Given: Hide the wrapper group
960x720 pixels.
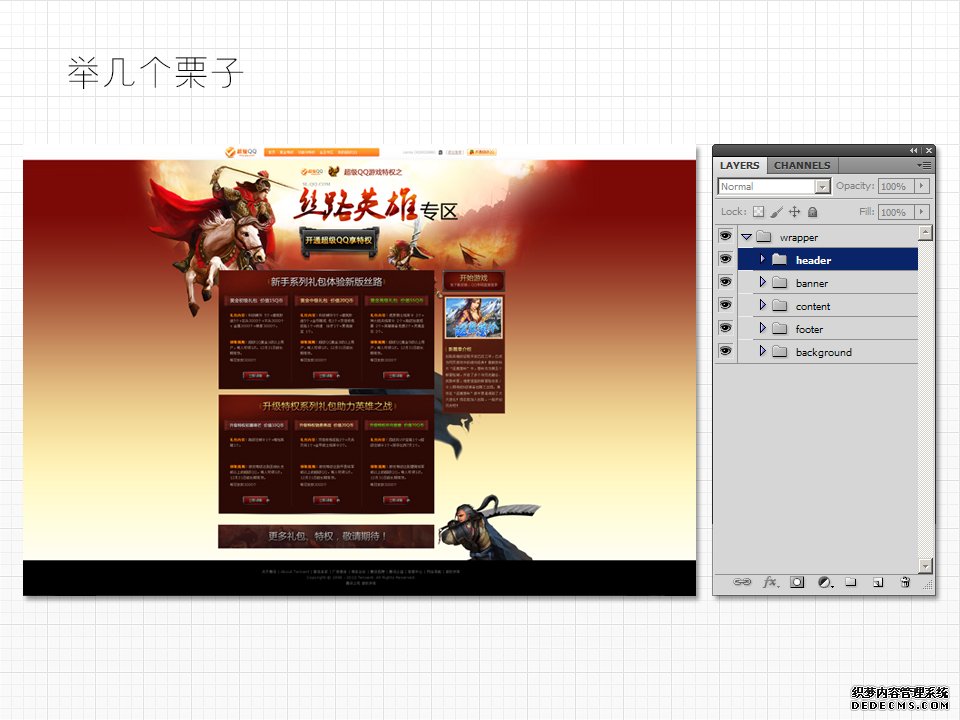Looking at the screenshot, I should coord(726,236).
